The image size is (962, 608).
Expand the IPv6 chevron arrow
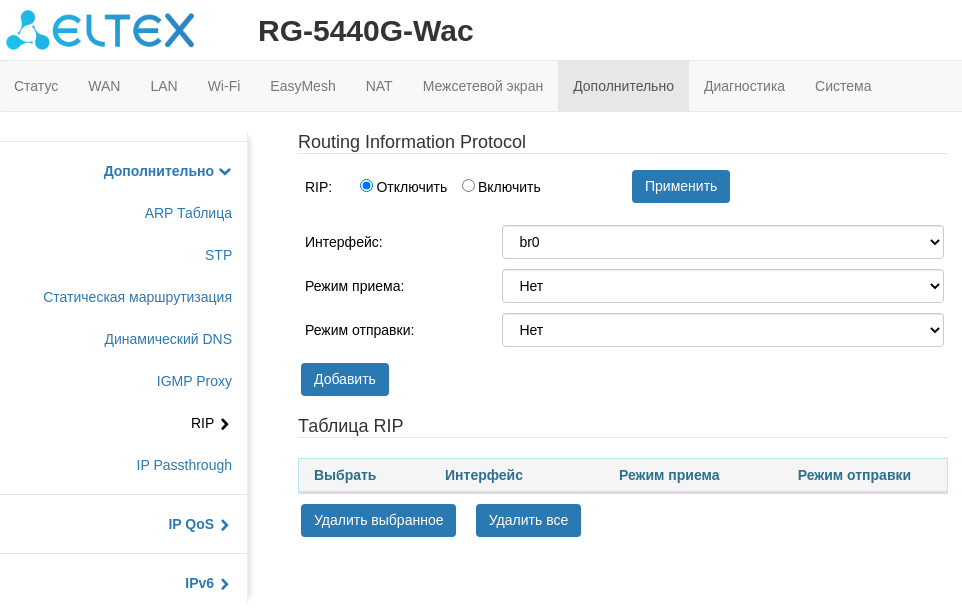click(x=225, y=584)
